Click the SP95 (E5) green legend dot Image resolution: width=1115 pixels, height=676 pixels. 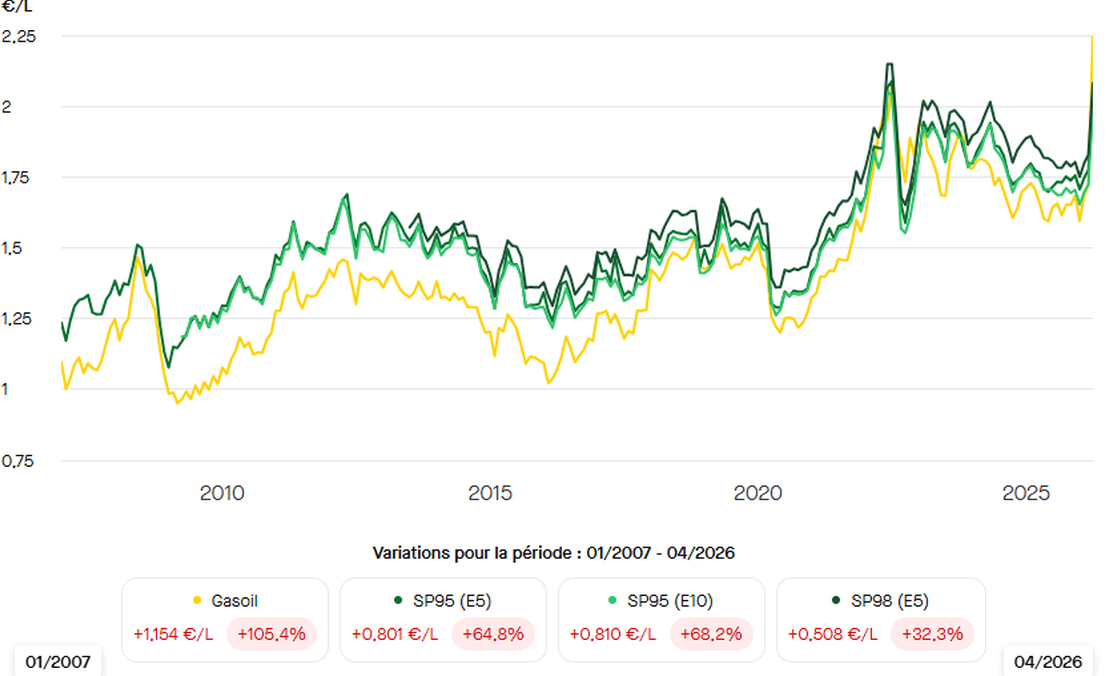click(398, 601)
